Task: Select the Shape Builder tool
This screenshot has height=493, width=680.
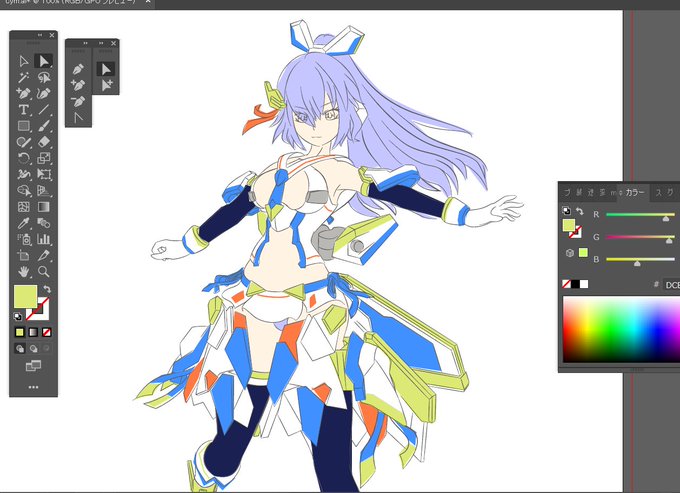Action: click(x=23, y=190)
